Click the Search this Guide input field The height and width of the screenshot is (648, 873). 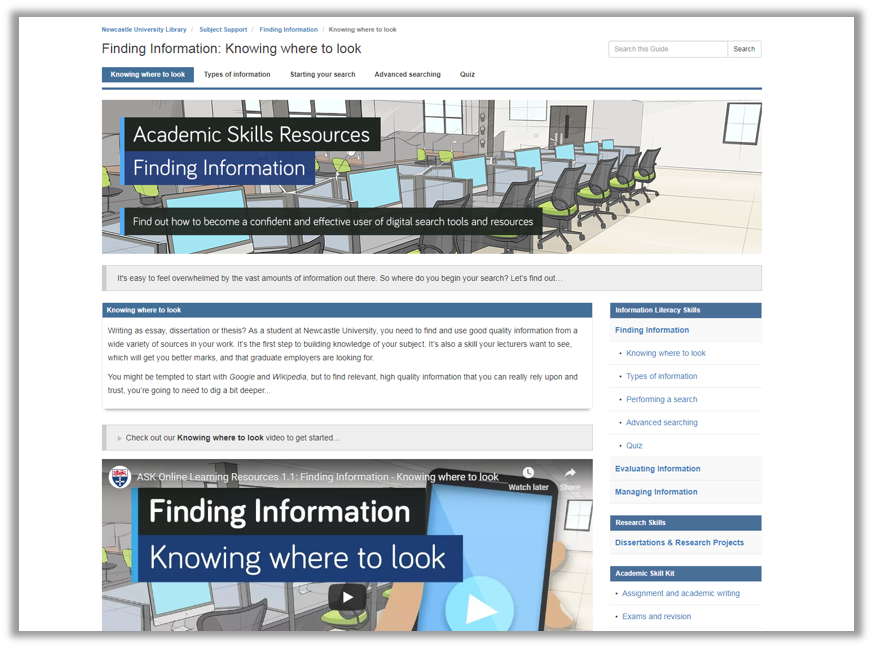(x=667, y=49)
